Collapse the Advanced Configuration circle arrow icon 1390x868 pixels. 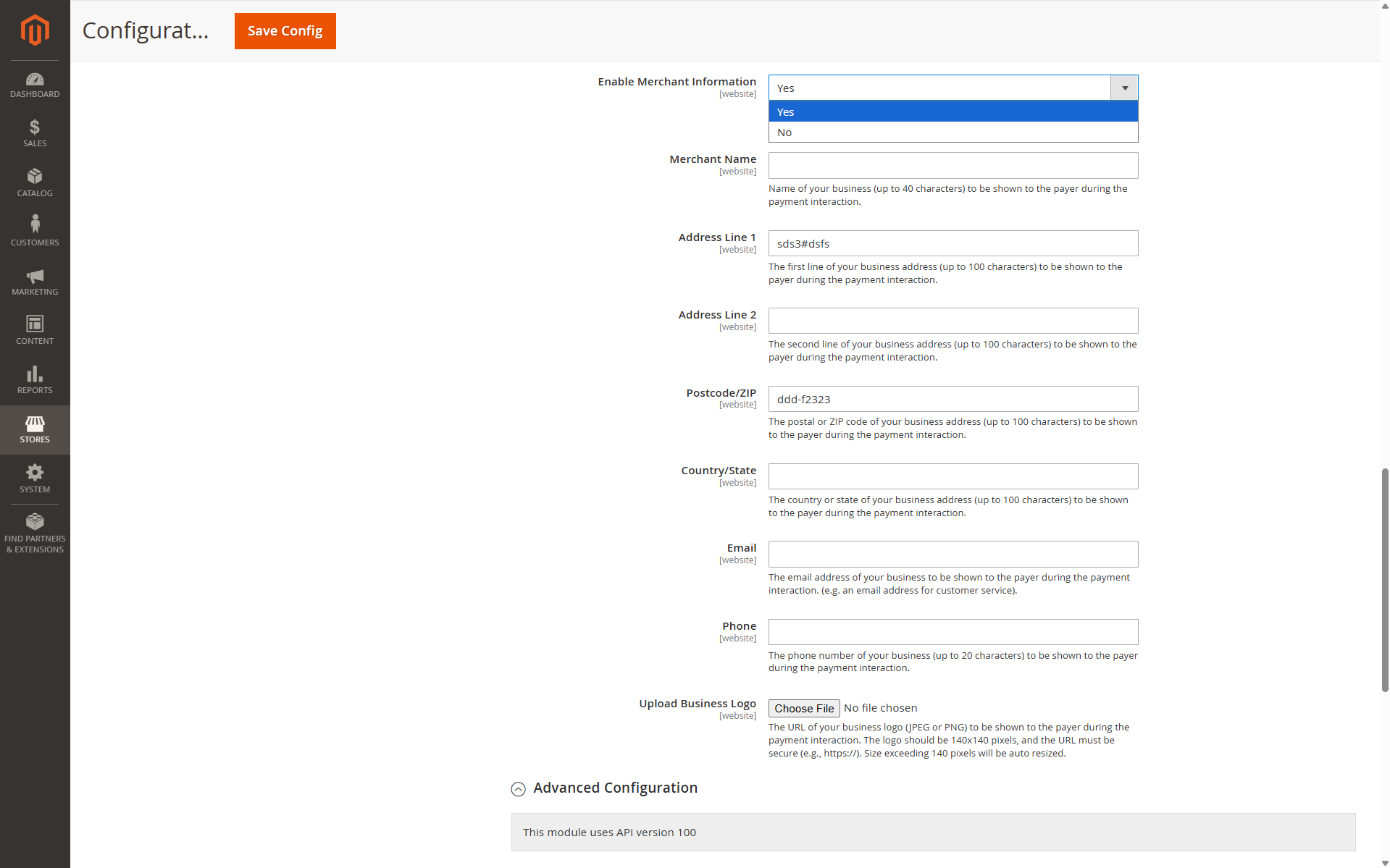pos(518,789)
